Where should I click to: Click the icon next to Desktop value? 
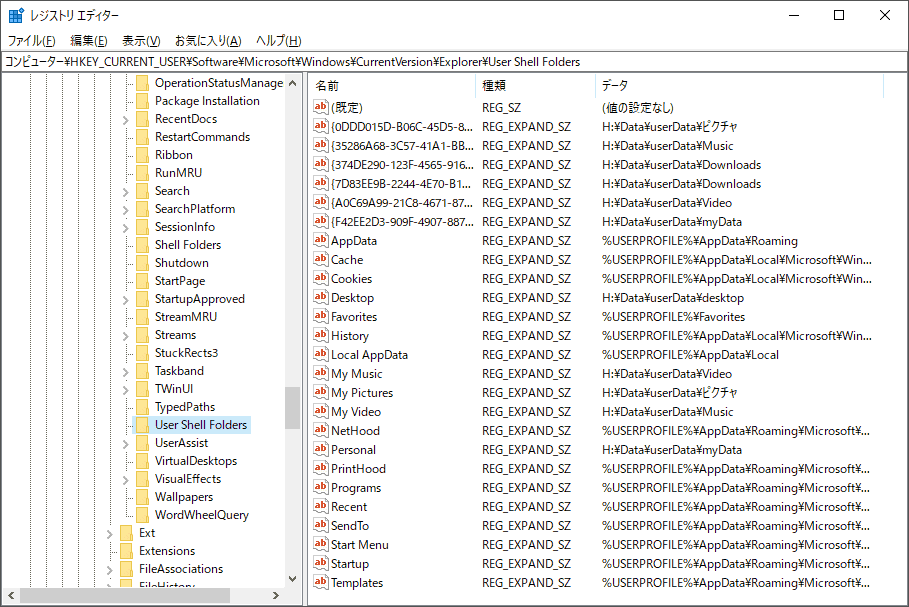pyautogui.click(x=321, y=298)
